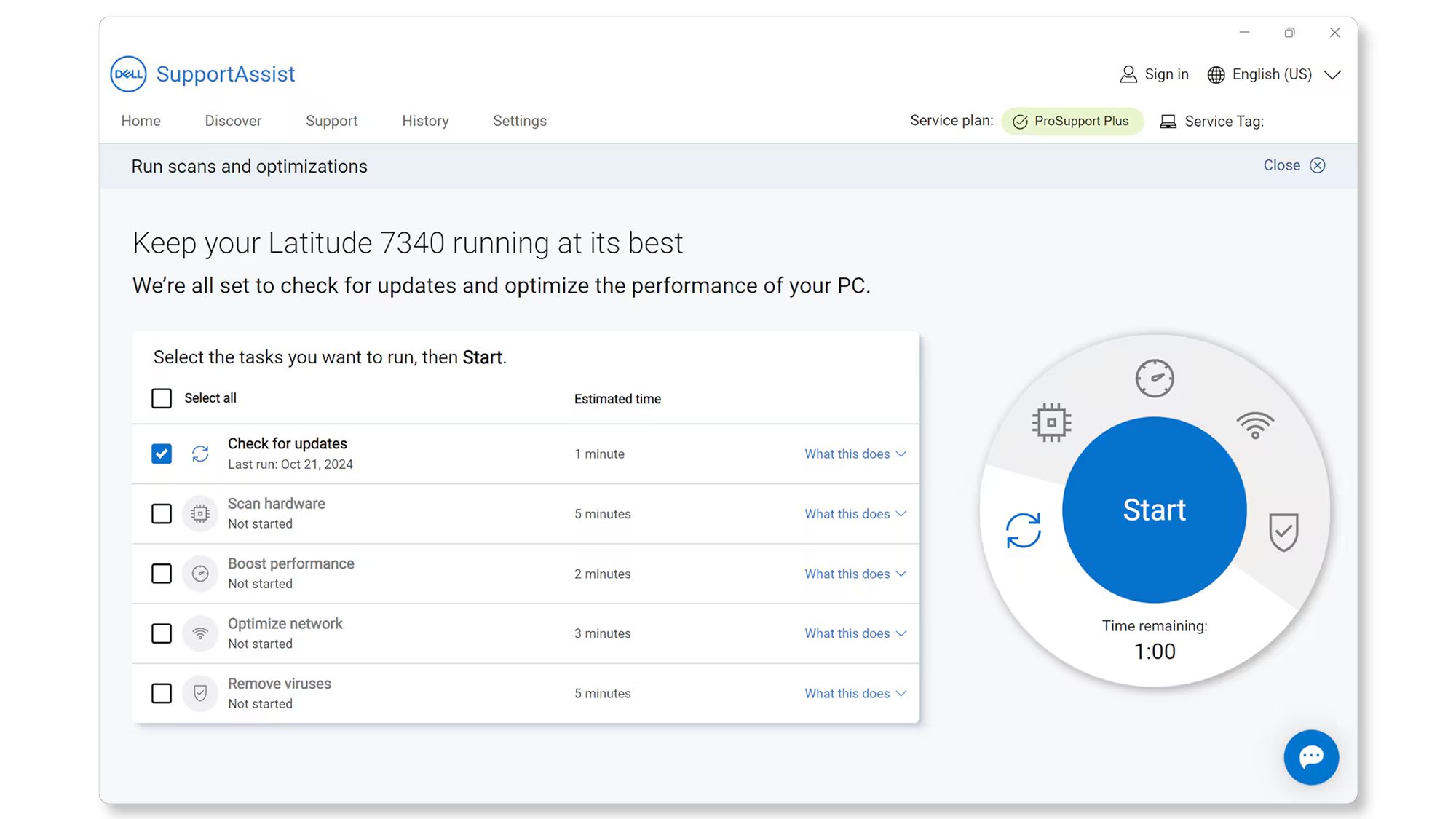Click the shield checkmark icon on the dial
The height and width of the screenshot is (819, 1456).
coord(1283,532)
